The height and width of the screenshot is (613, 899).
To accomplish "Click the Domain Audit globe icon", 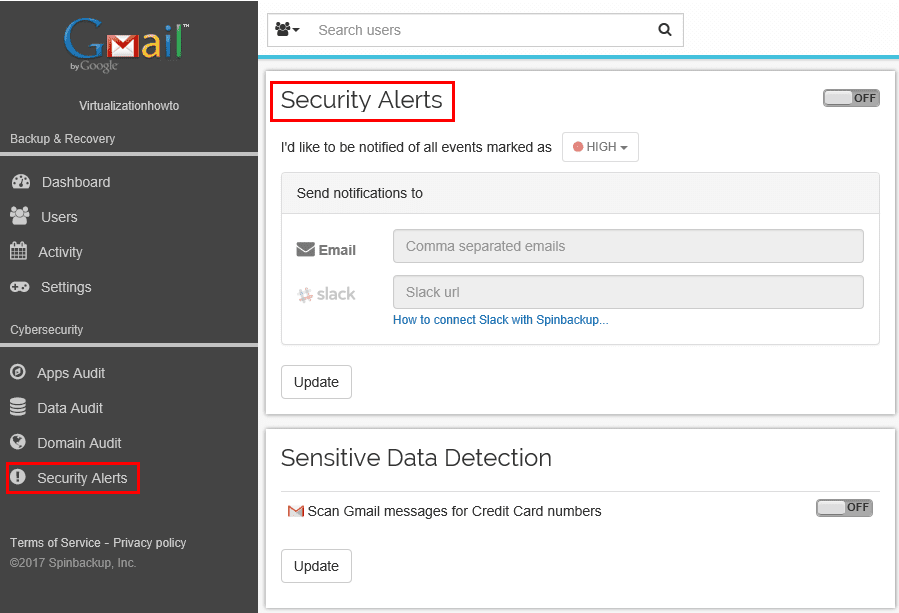I will point(17,442).
